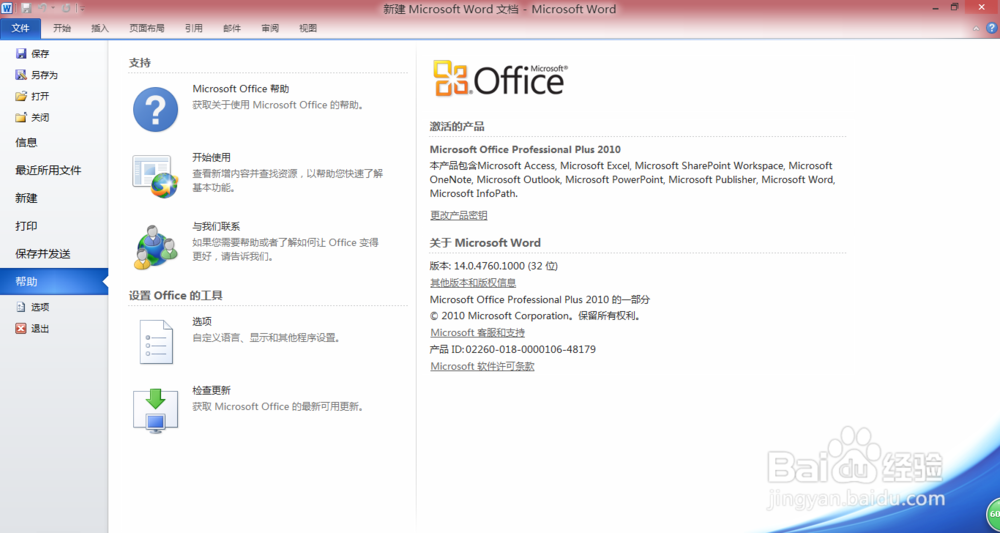Switch to the View (视图) tab

[308, 28]
